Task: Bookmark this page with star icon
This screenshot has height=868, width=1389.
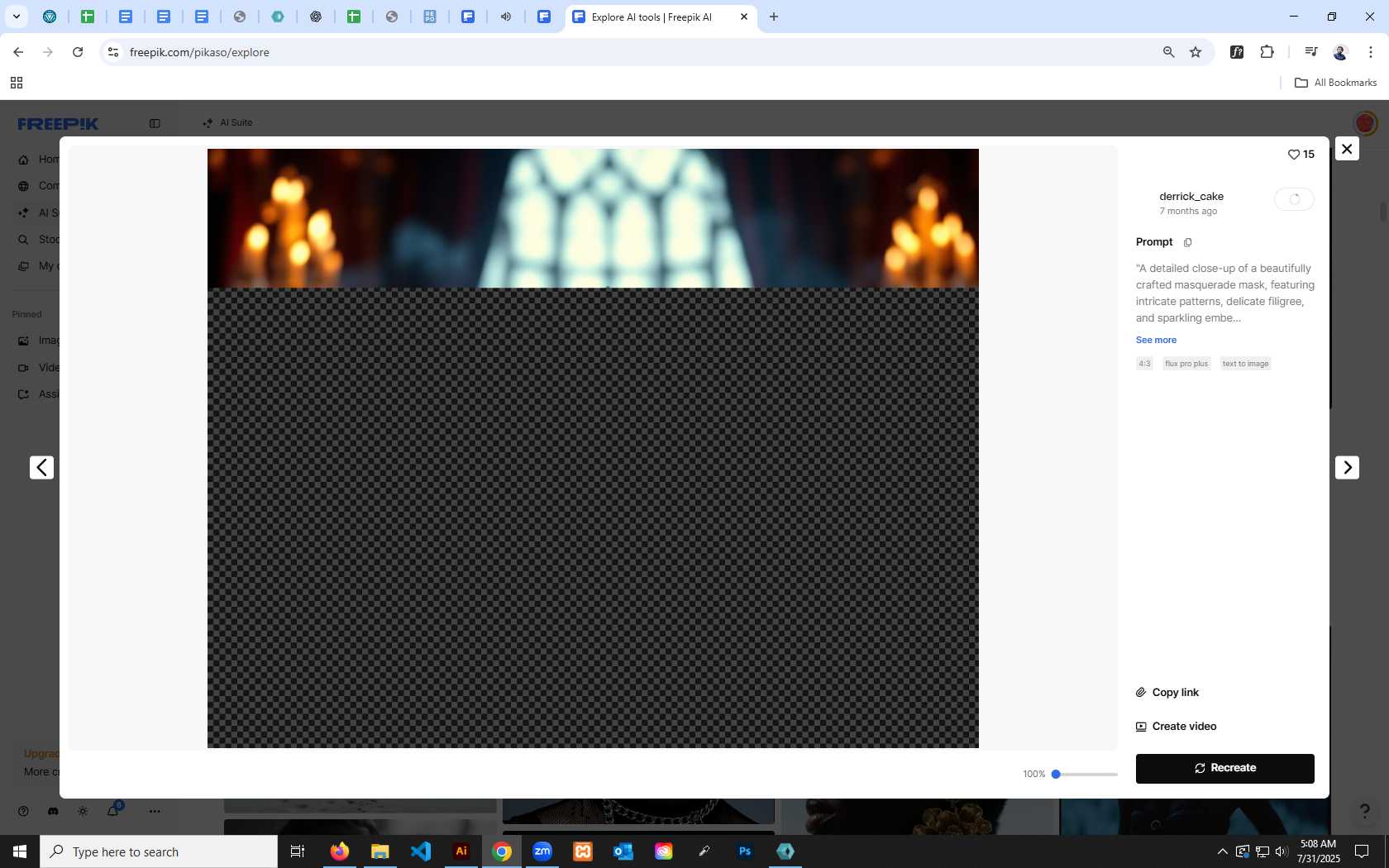Action: [1196, 52]
